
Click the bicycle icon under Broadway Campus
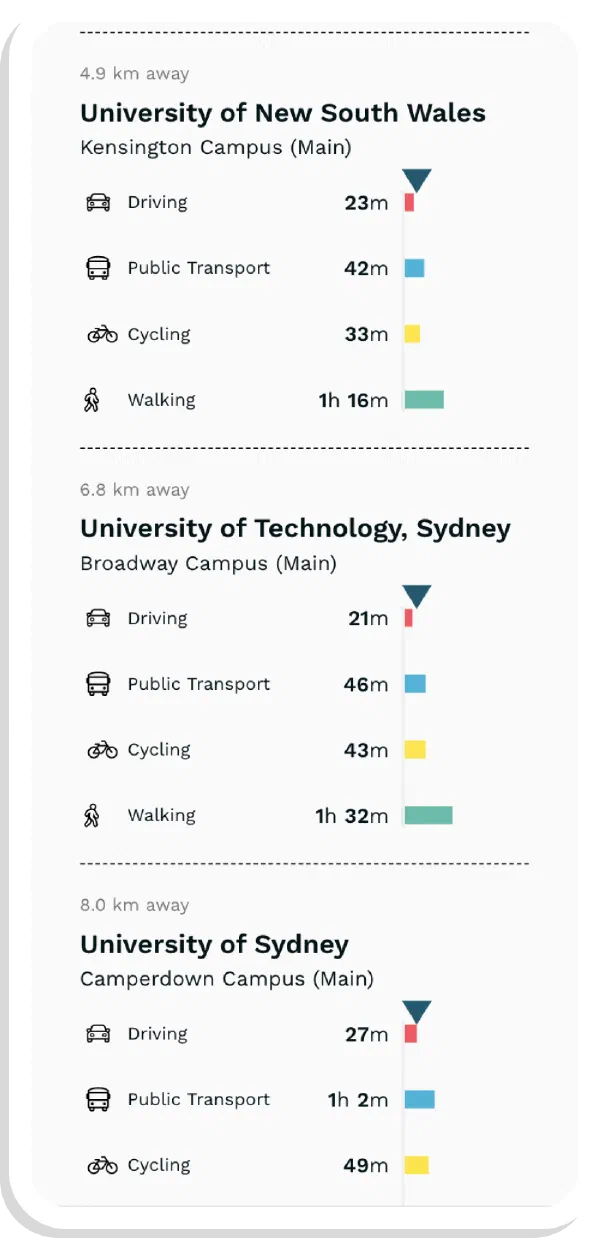(102, 750)
